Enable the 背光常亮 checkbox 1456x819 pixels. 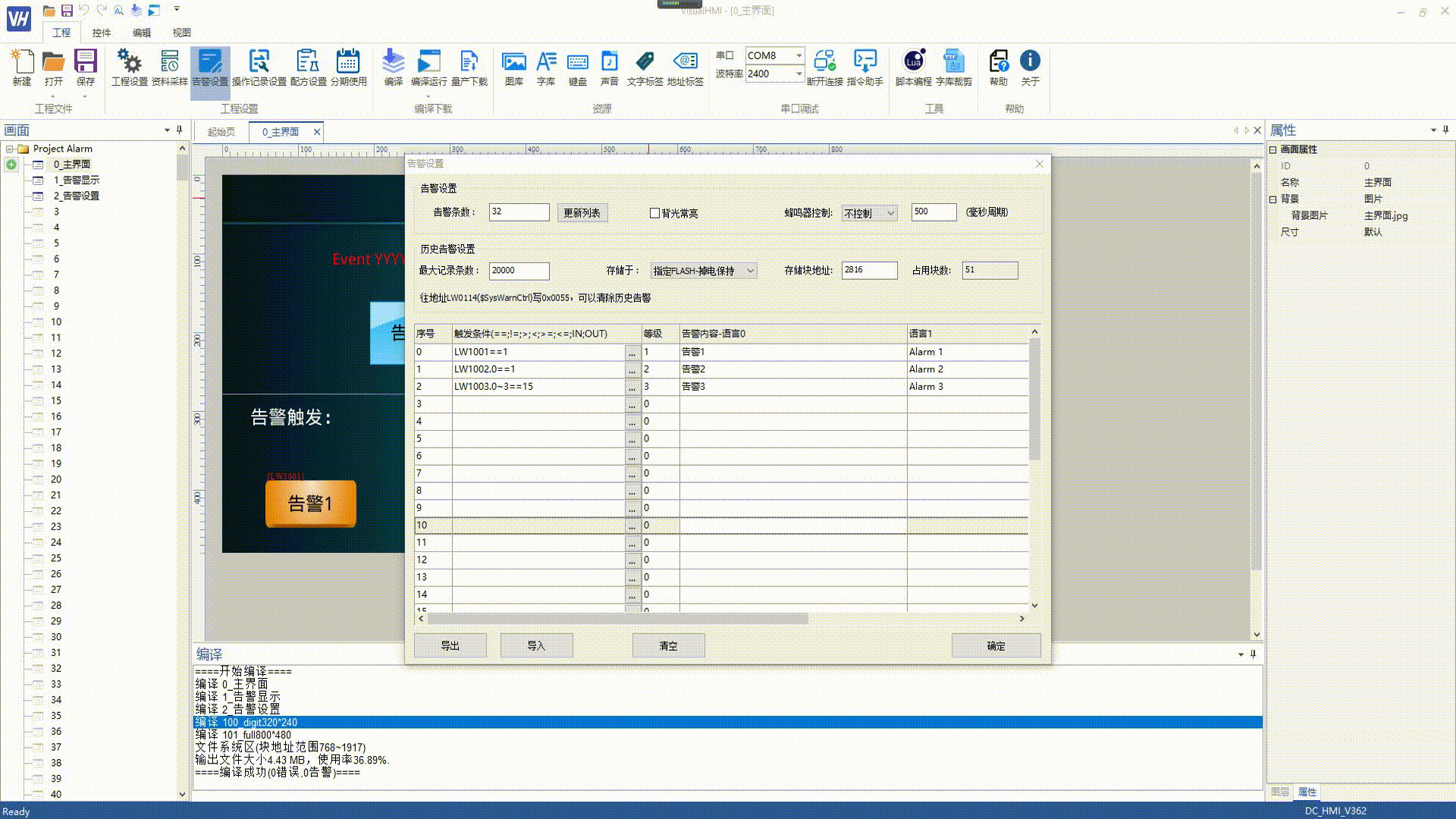click(x=654, y=213)
